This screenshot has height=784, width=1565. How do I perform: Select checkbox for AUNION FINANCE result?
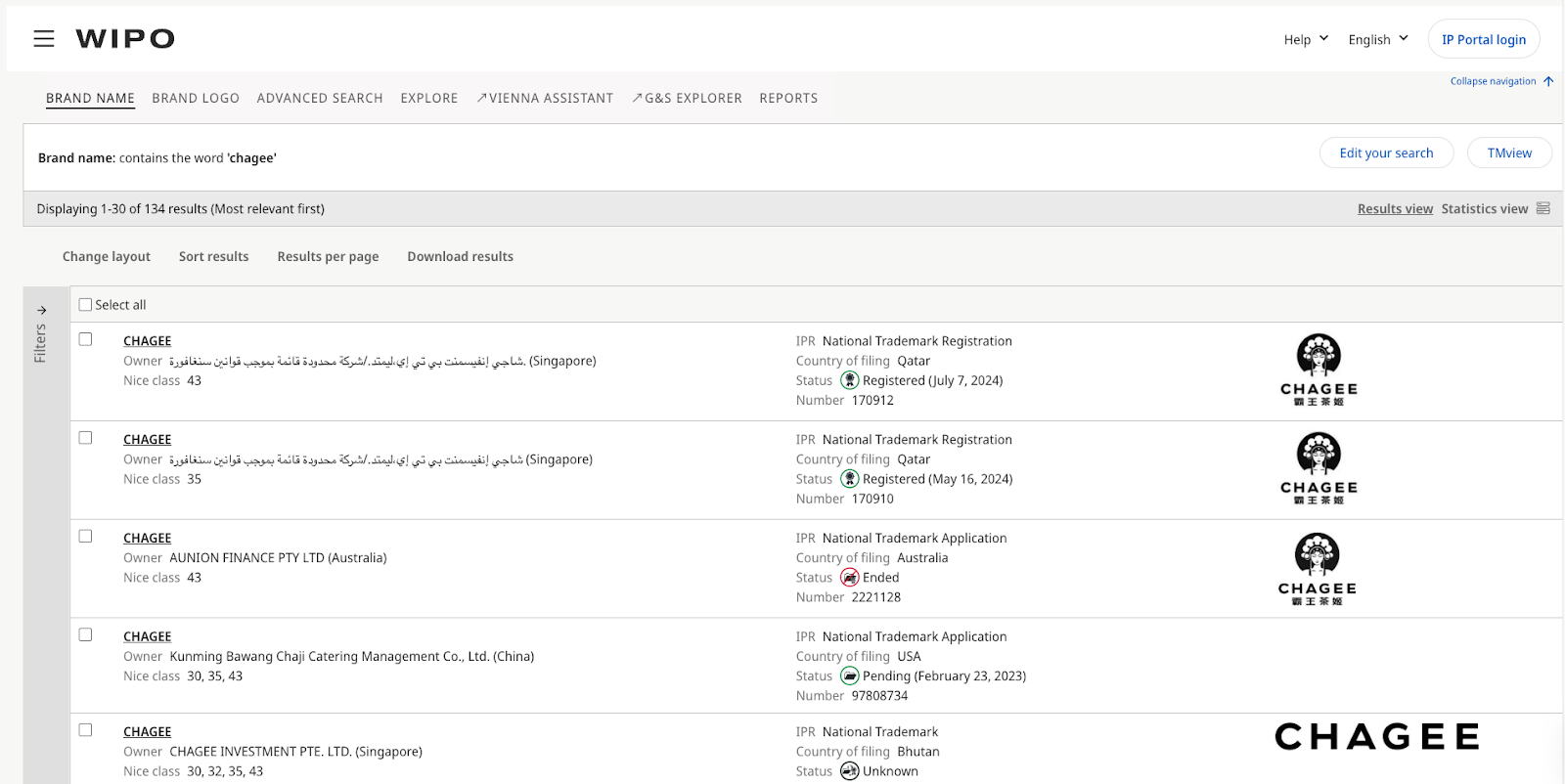[x=85, y=537]
